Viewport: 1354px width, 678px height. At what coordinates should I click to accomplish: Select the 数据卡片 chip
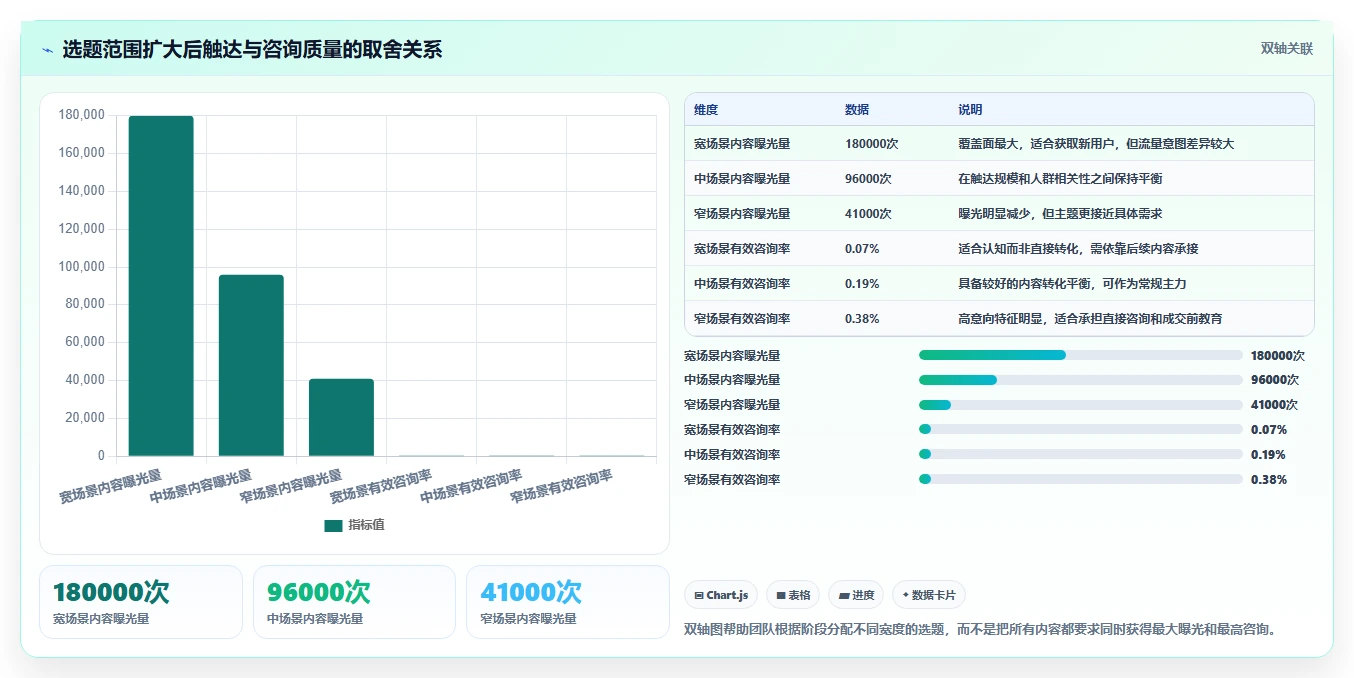(929, 595)
